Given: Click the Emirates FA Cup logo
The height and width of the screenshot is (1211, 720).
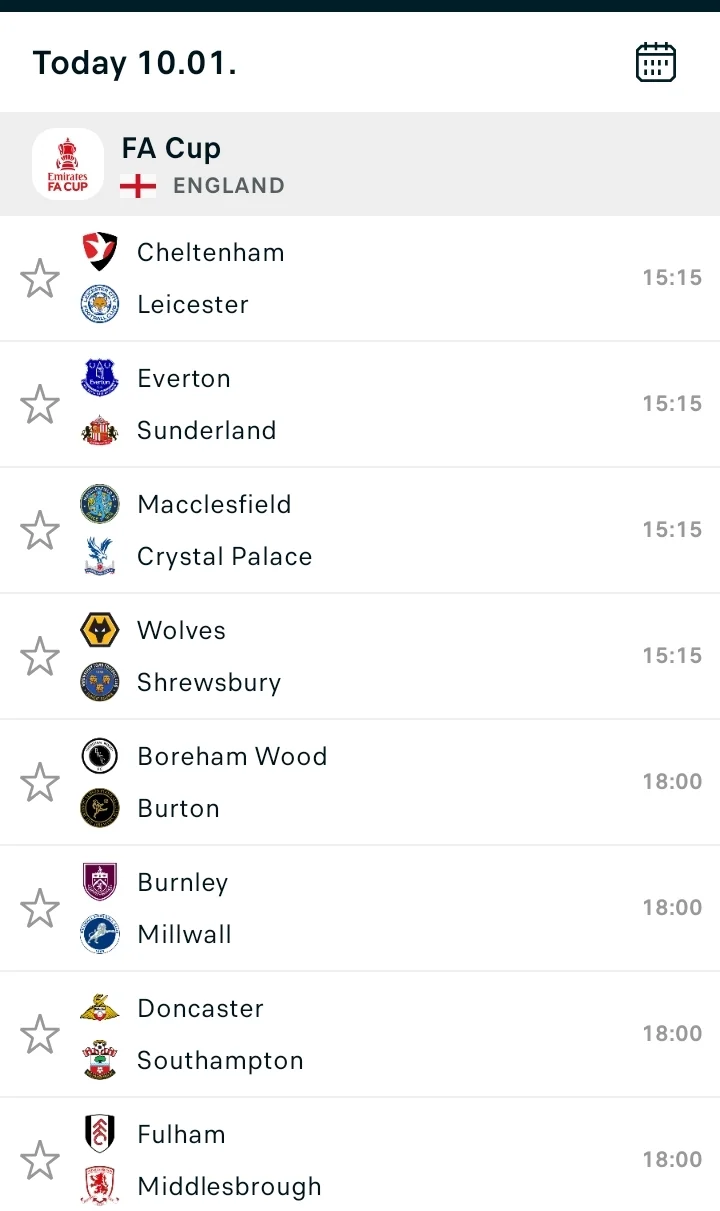Looking at the screenshot, I should (x=68, y=164).
